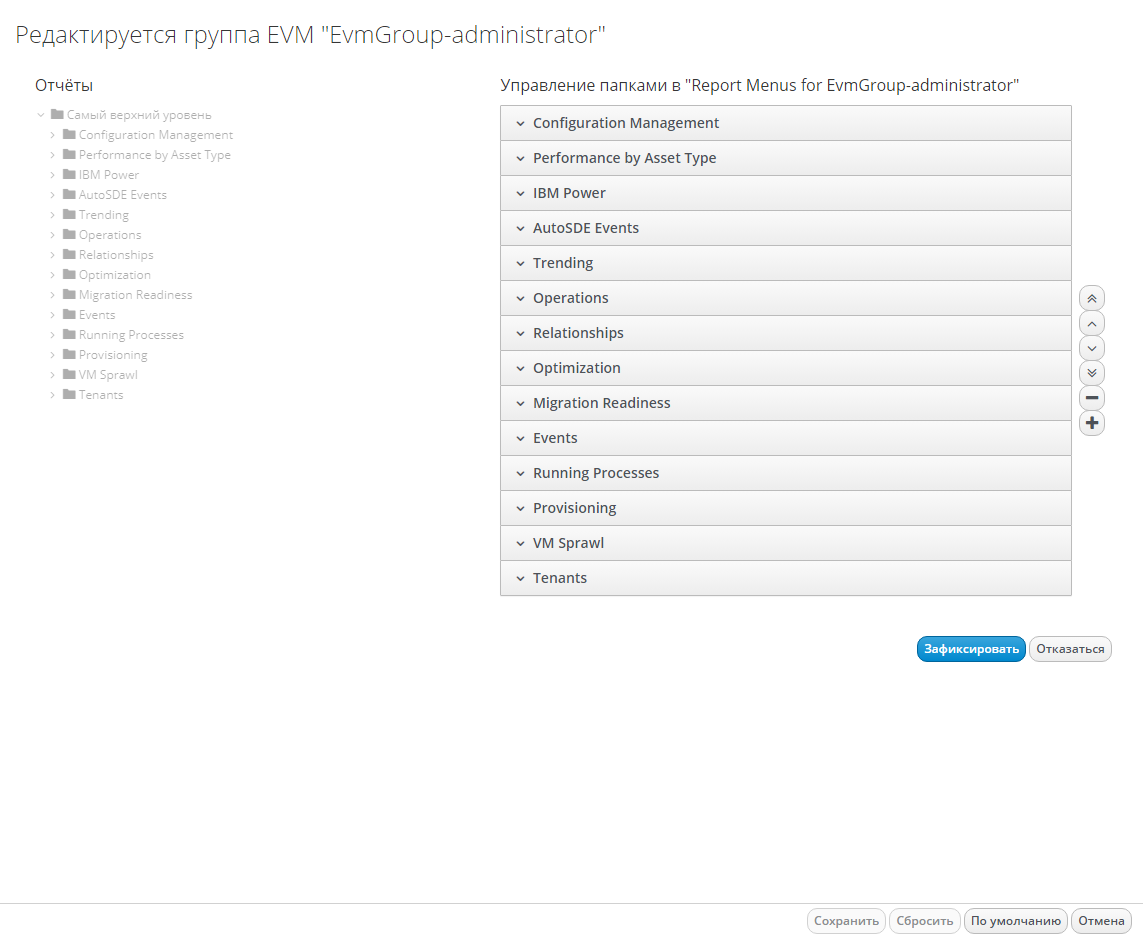Click the Tenants folder icon in tree
Viewport: 1143px width, 935px height.
69,394
